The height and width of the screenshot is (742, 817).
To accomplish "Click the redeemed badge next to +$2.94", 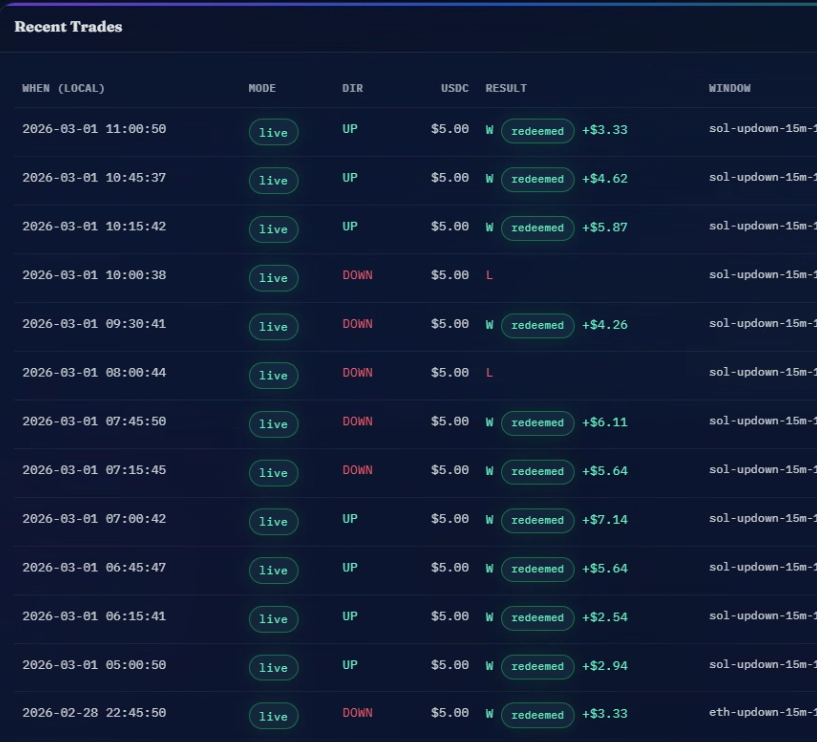I will (538, 666).
